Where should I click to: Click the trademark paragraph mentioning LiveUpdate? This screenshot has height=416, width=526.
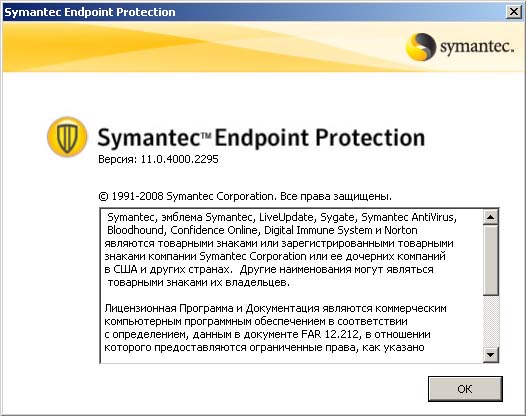280,250
